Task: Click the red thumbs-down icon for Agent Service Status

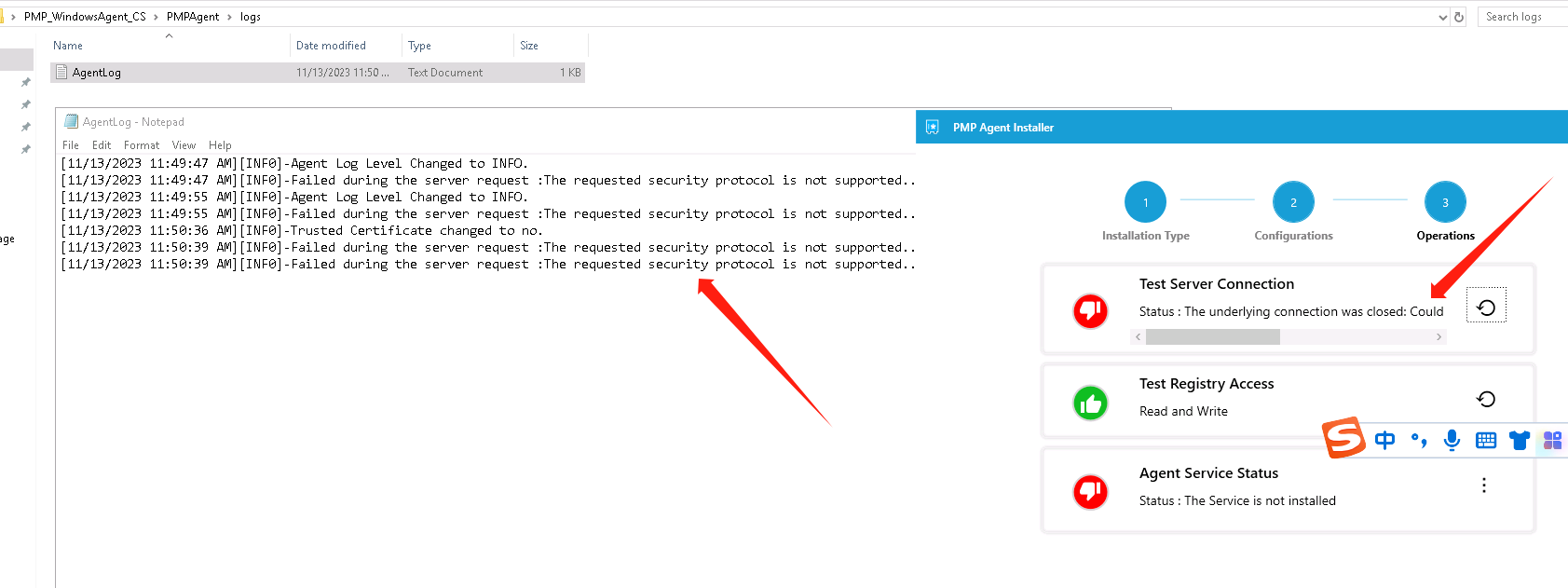Action: click(x=1090, y=491)
